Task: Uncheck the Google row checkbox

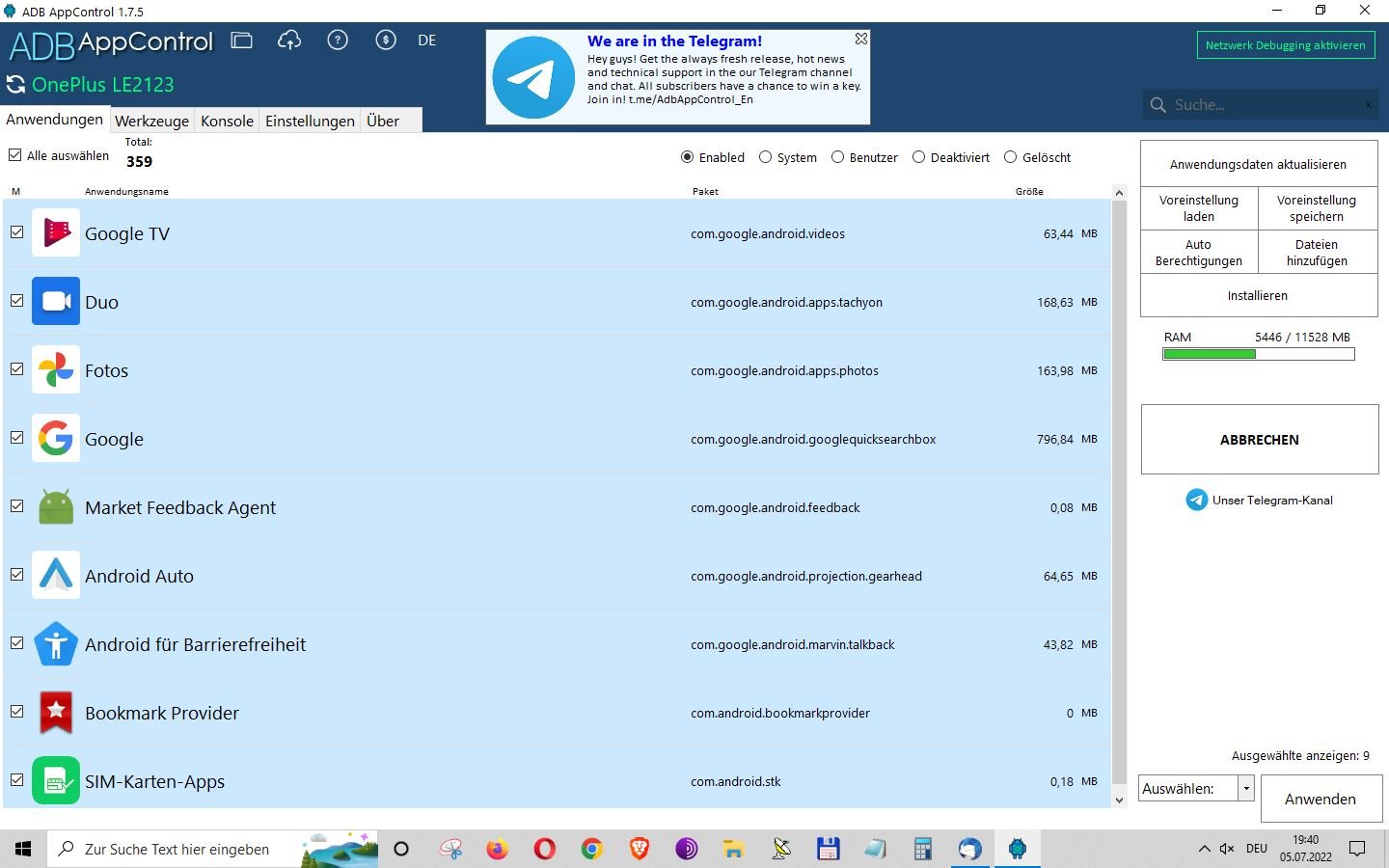Action: (16, 438)
